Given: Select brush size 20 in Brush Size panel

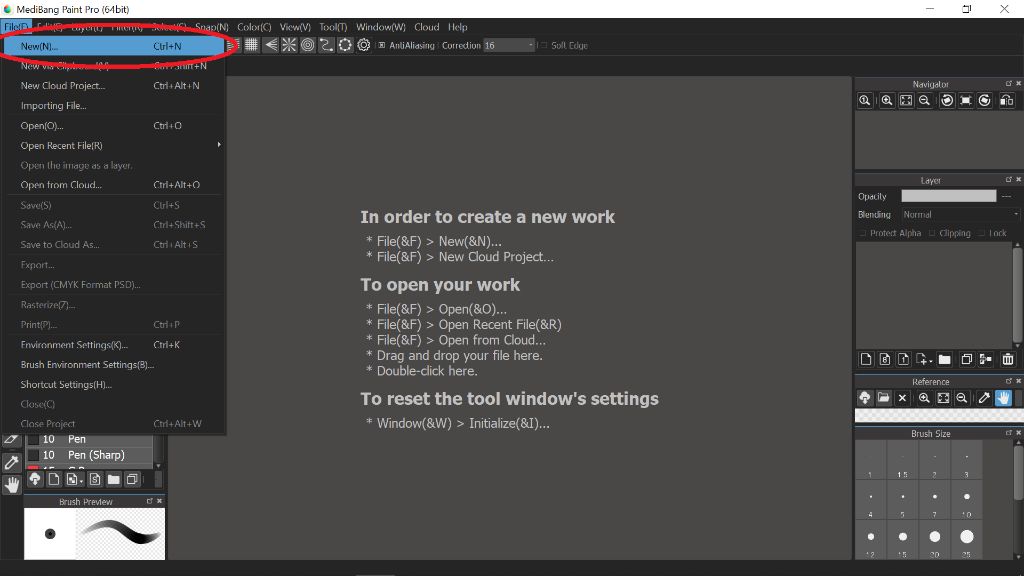Looking at the screenshot, I should 935,540.
